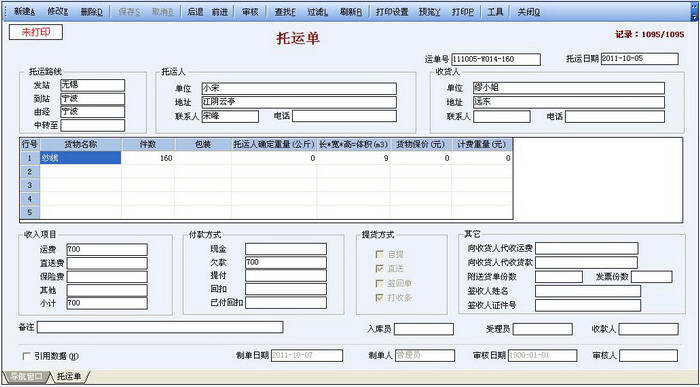Click the 新建 toolbar button
Screen dimensions: 700x387
25,12
